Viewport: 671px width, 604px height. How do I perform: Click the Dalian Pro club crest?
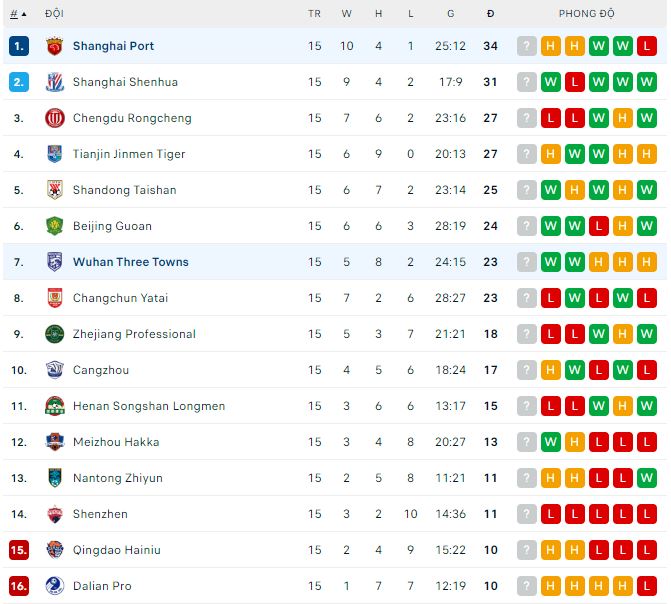(55, 586)
